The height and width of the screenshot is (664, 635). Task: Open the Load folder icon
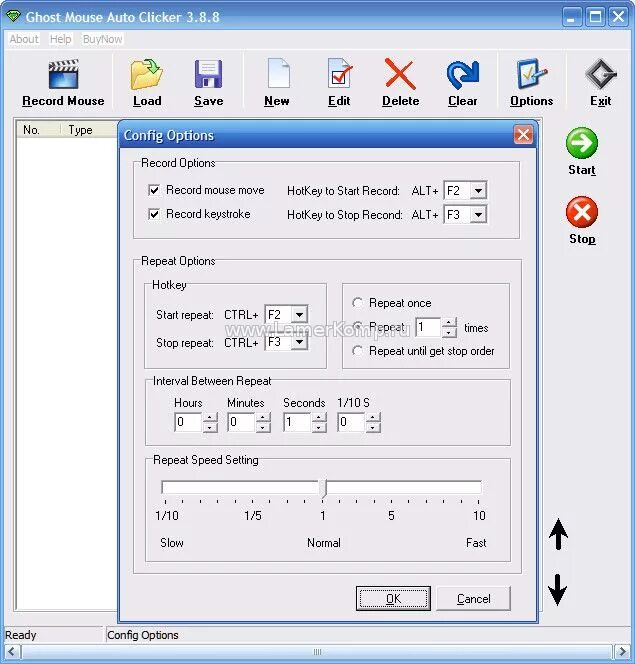tap(146, 74)
